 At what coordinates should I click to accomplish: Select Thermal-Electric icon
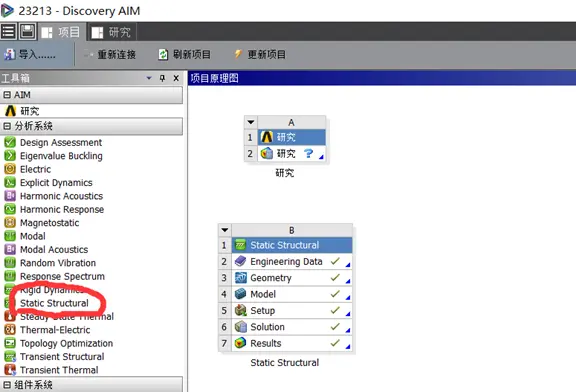[x=10, y=330]
